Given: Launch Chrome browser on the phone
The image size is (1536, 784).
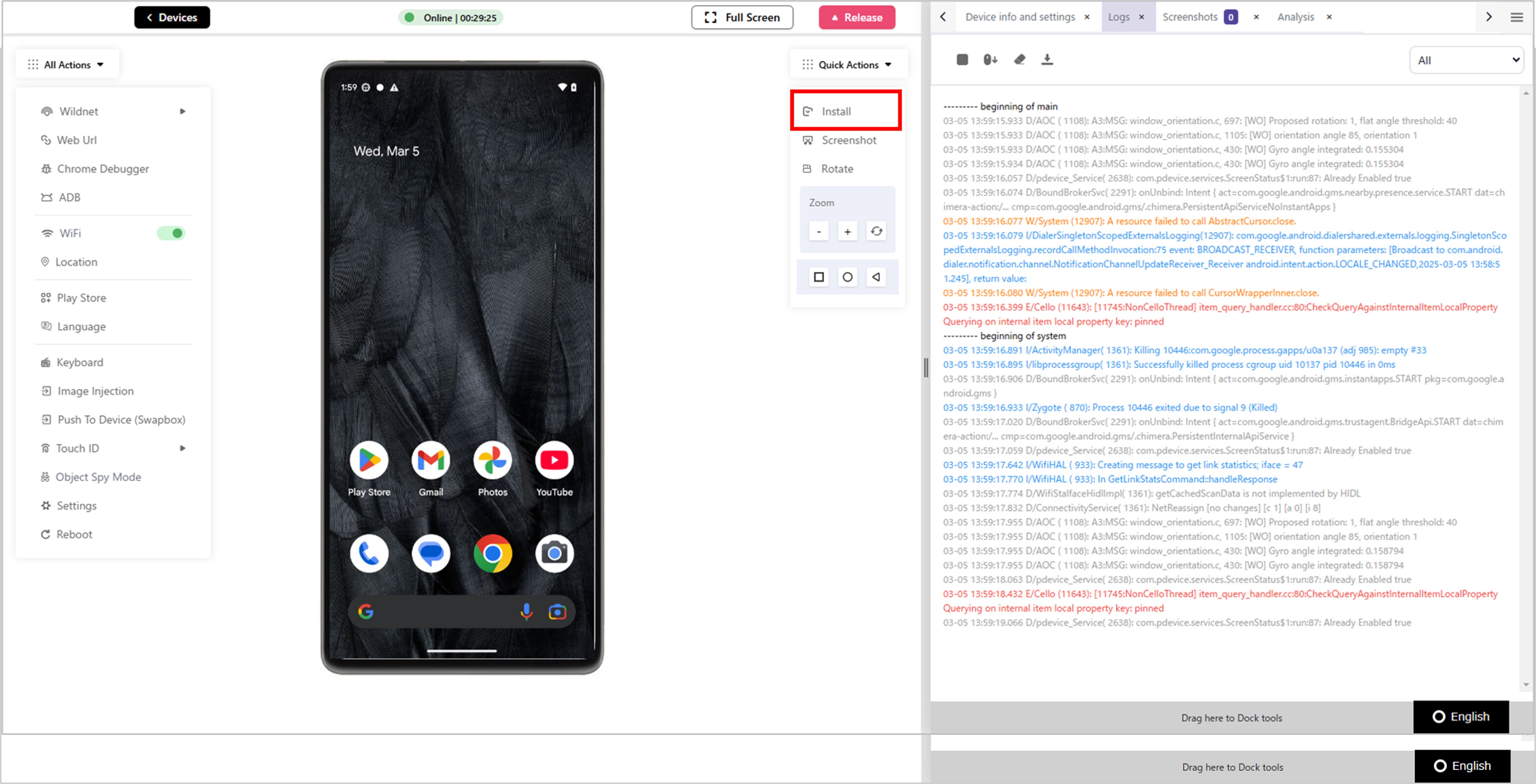Looking at the screenshot, I should pyautogui.click(x=492, y=553).
